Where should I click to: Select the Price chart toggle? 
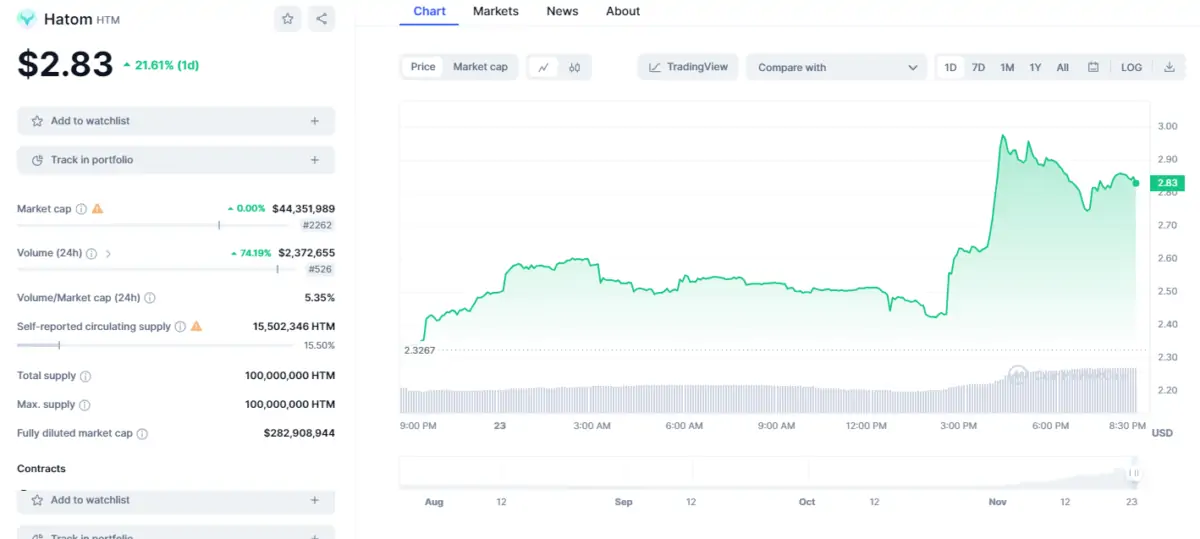[x=423, y=67]
